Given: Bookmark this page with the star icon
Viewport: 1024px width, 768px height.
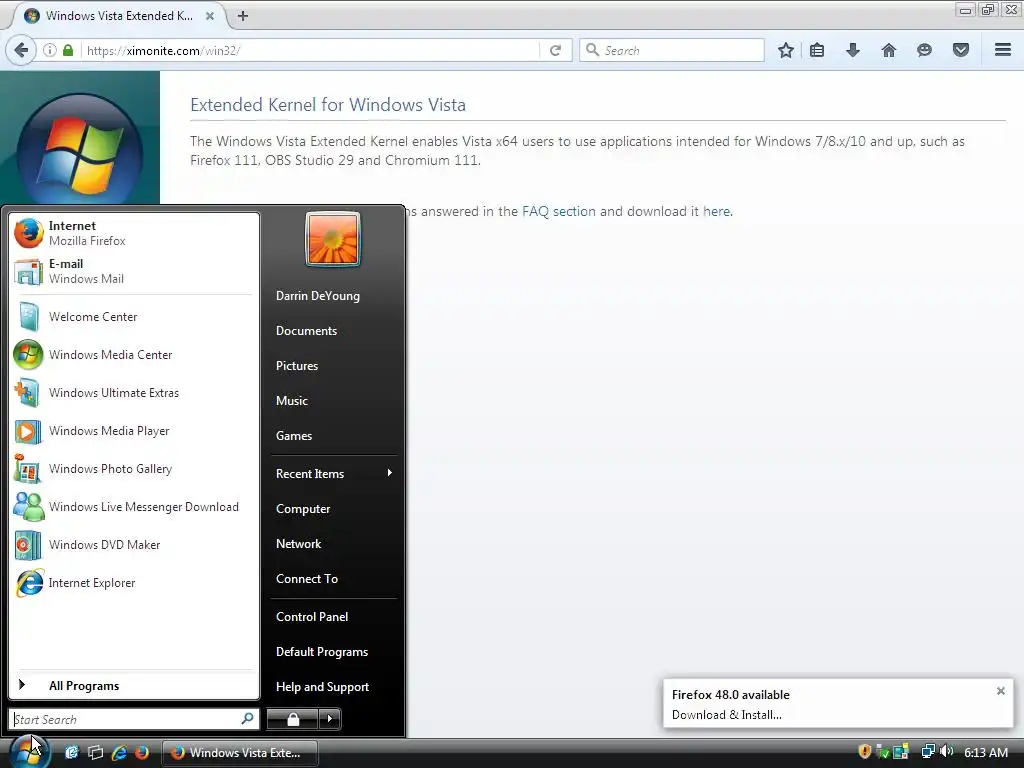Looking at the screenshot, I should point(786,50).
